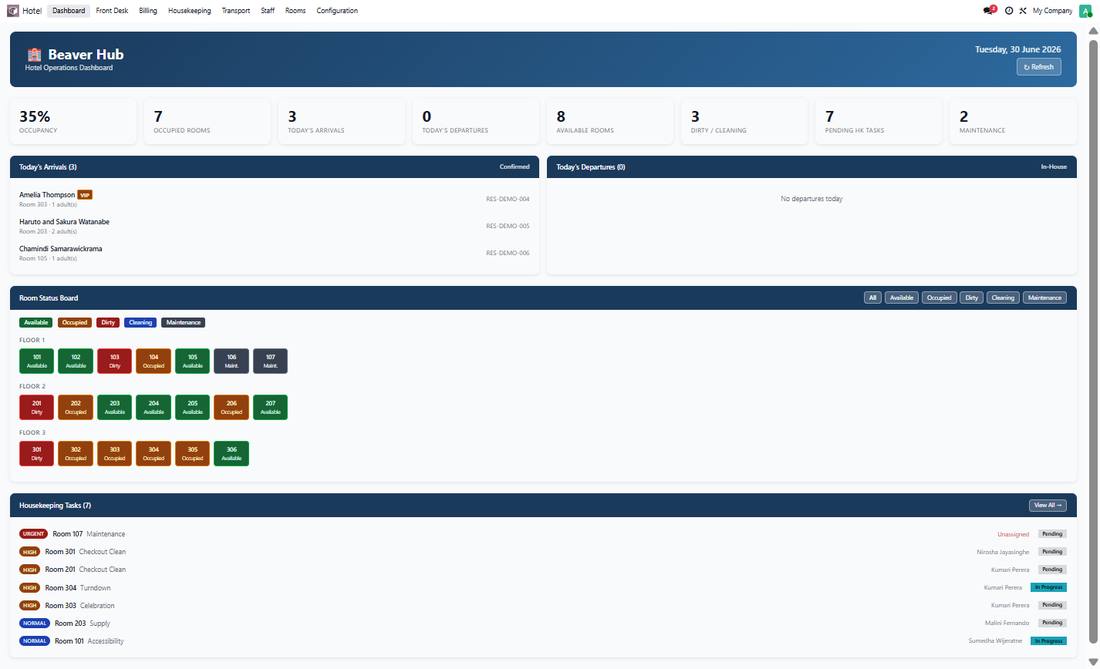
Task: Open Haruto and Sakura Watanabe arrival
Action: click(274, 226)
